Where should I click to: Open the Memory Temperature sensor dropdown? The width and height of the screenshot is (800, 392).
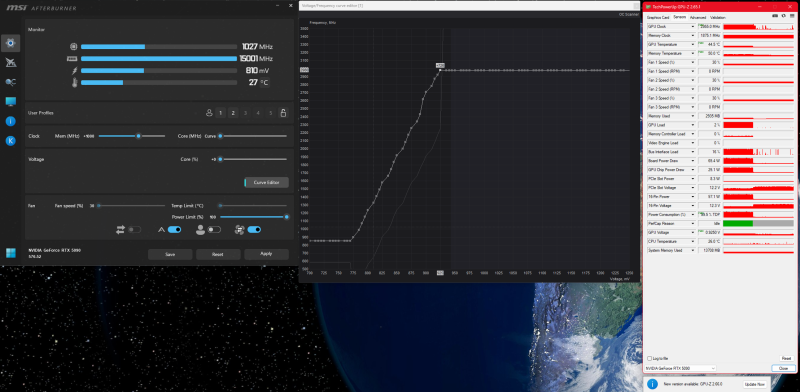point(693,53)
